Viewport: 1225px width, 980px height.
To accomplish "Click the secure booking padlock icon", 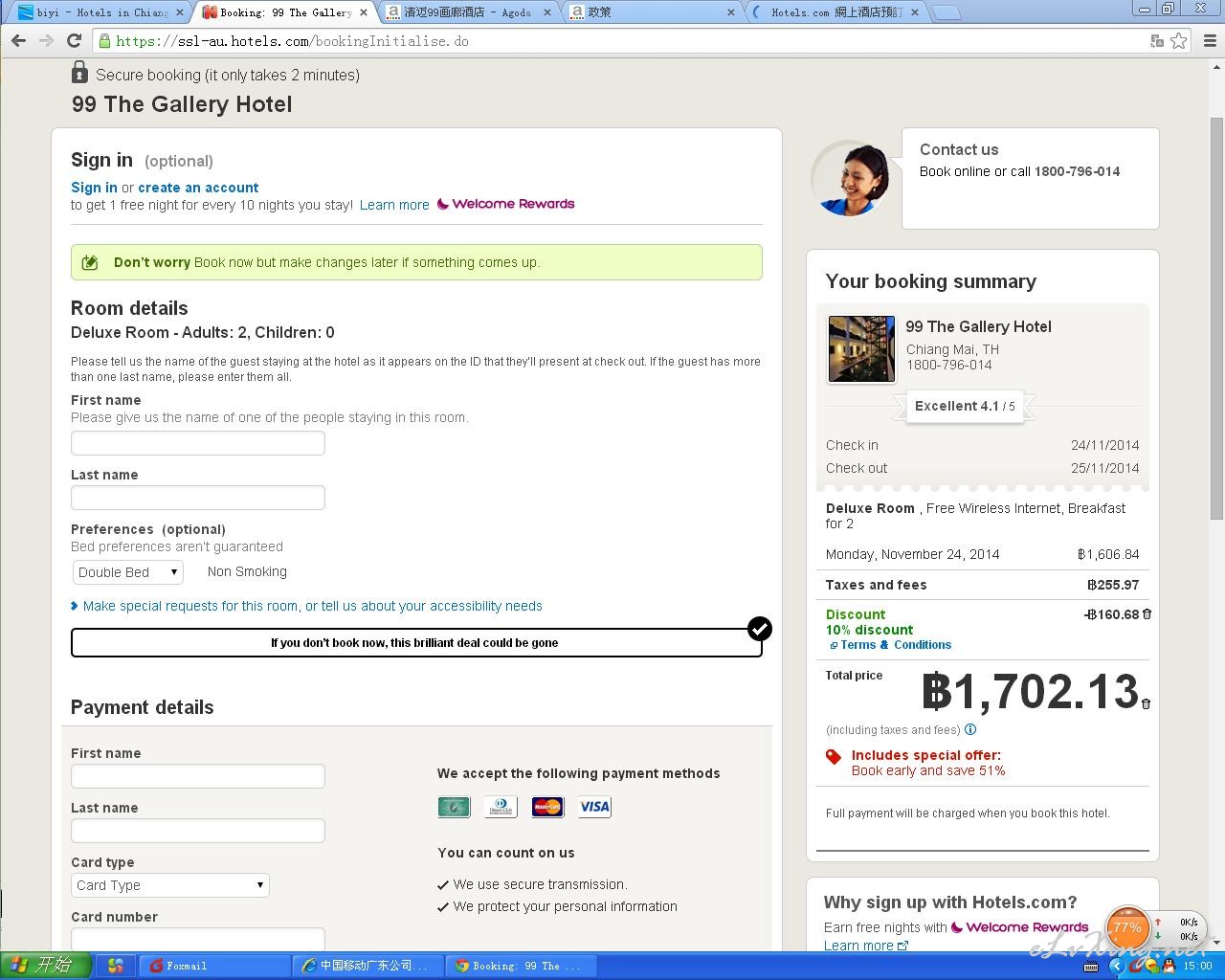I will pos(79,72).
